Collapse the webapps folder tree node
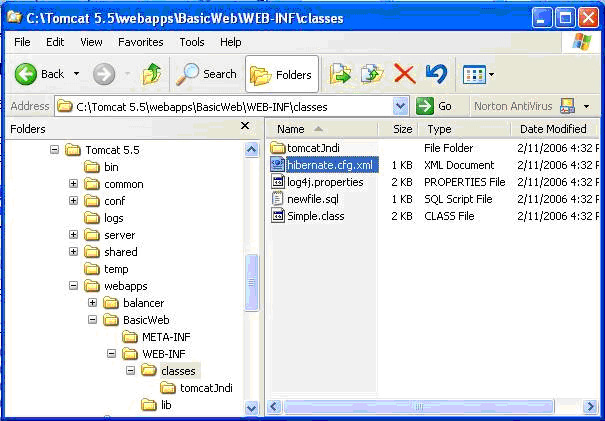The width and height of the screenshot is (605, 421). 73,286
